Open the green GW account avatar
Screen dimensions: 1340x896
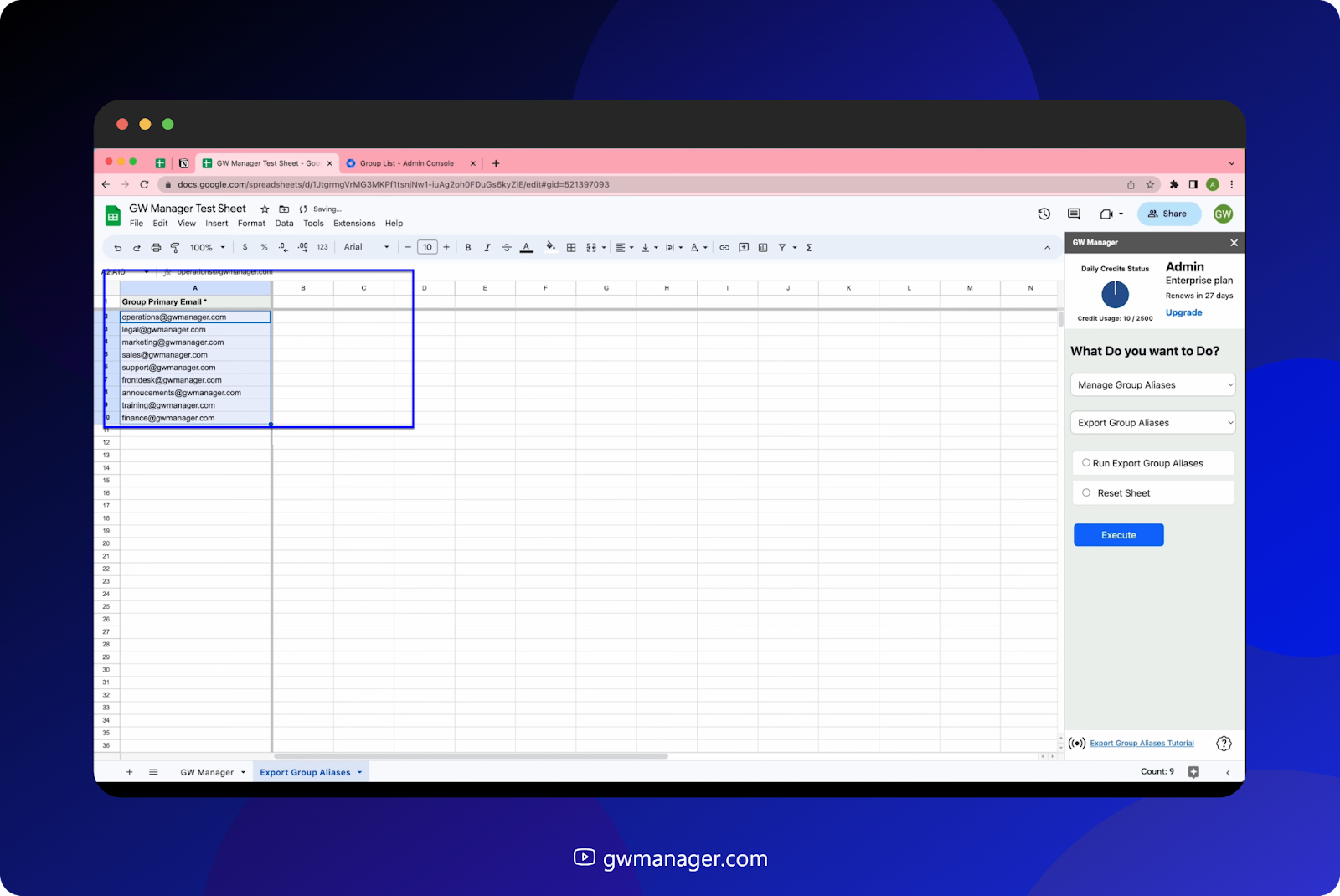[x=1223, y=214]
